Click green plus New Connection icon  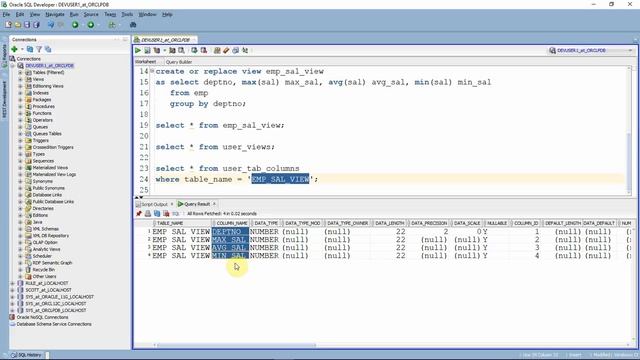(14, 49)
